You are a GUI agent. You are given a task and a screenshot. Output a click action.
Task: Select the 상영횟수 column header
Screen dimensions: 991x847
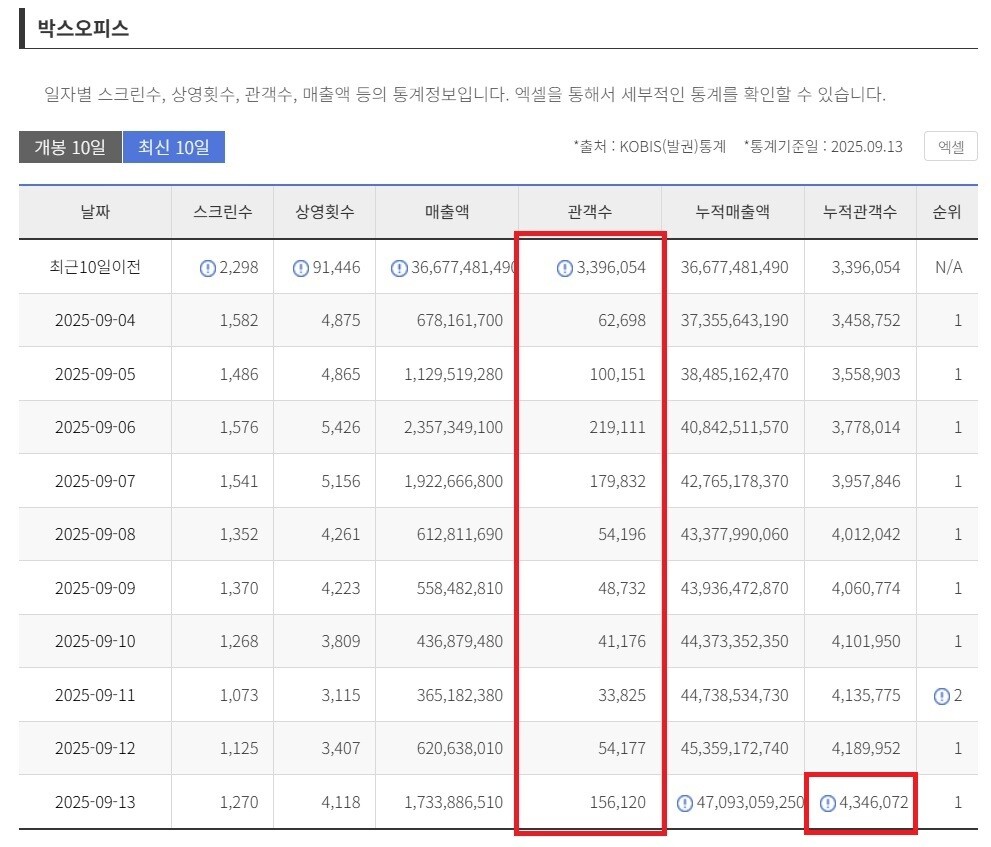pos(324,212)
